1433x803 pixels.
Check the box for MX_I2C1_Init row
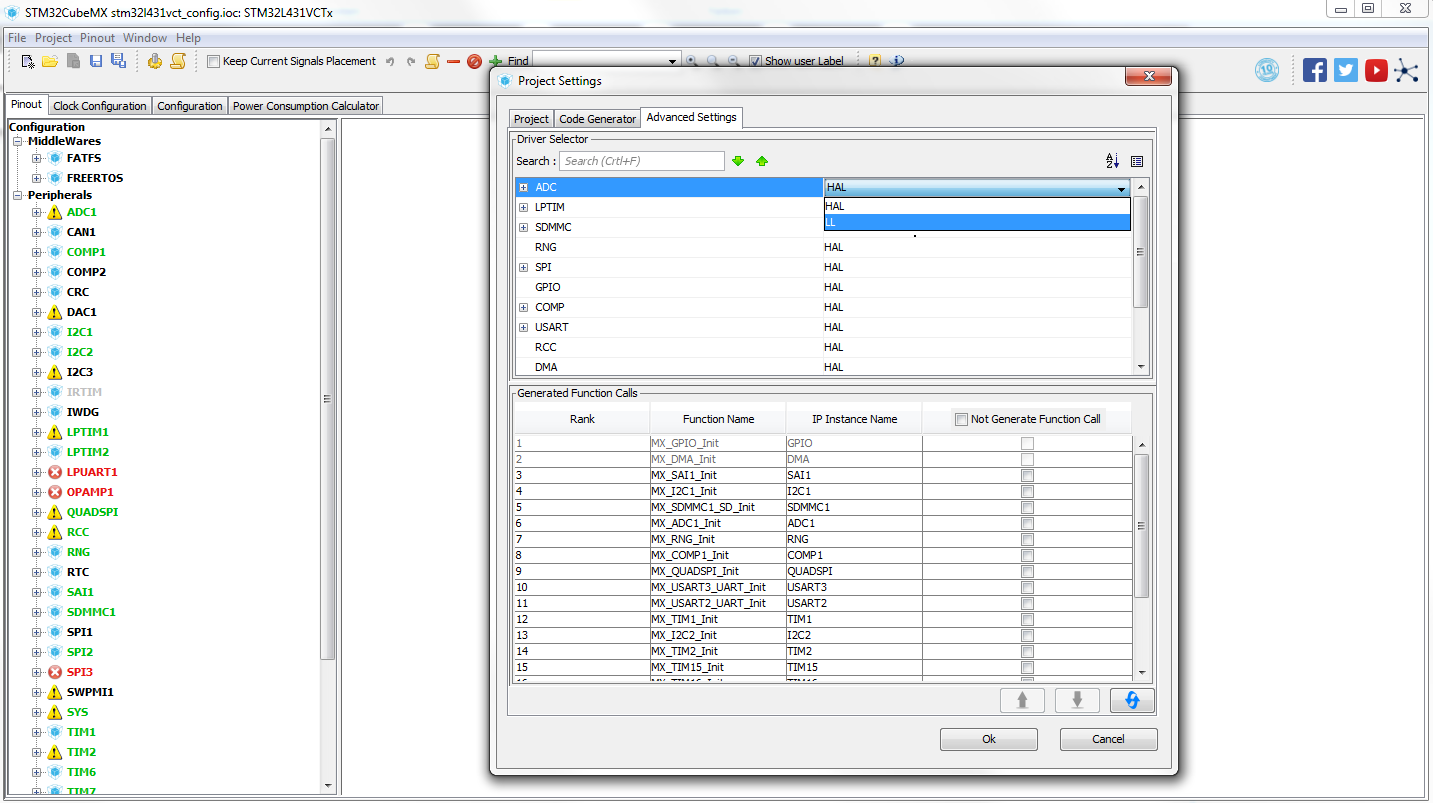[1027, 491]
